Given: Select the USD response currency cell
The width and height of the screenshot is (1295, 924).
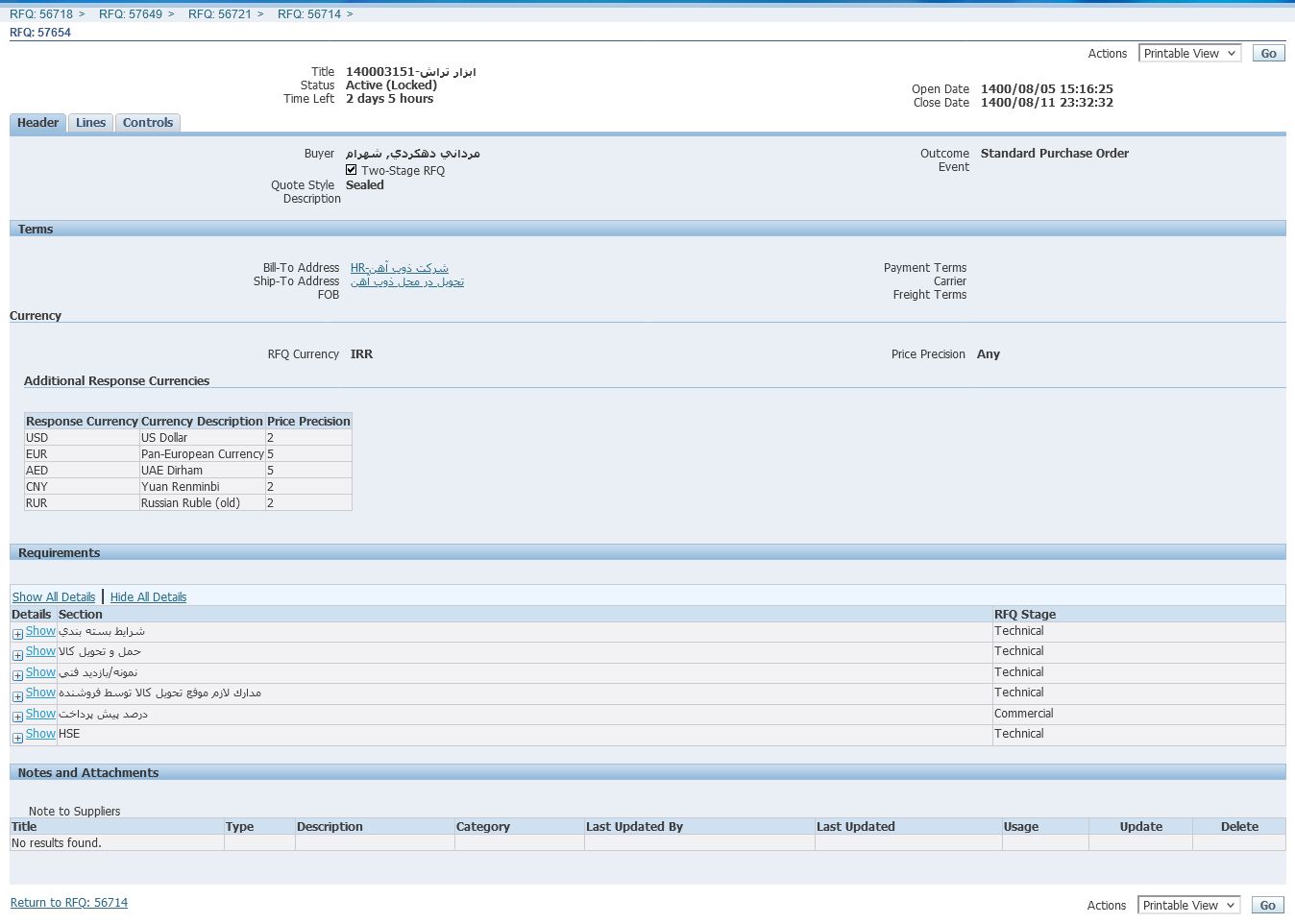Looking at the screenshot, I should 82,438.
